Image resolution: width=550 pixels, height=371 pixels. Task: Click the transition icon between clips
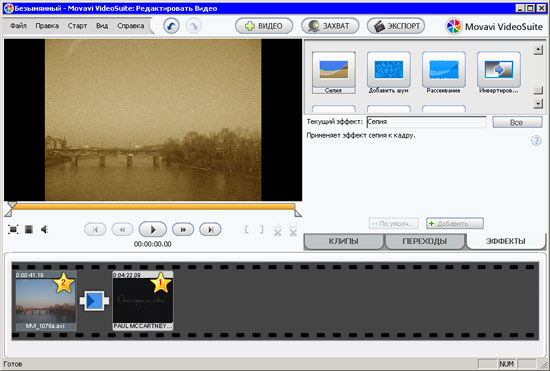point(94,301)
